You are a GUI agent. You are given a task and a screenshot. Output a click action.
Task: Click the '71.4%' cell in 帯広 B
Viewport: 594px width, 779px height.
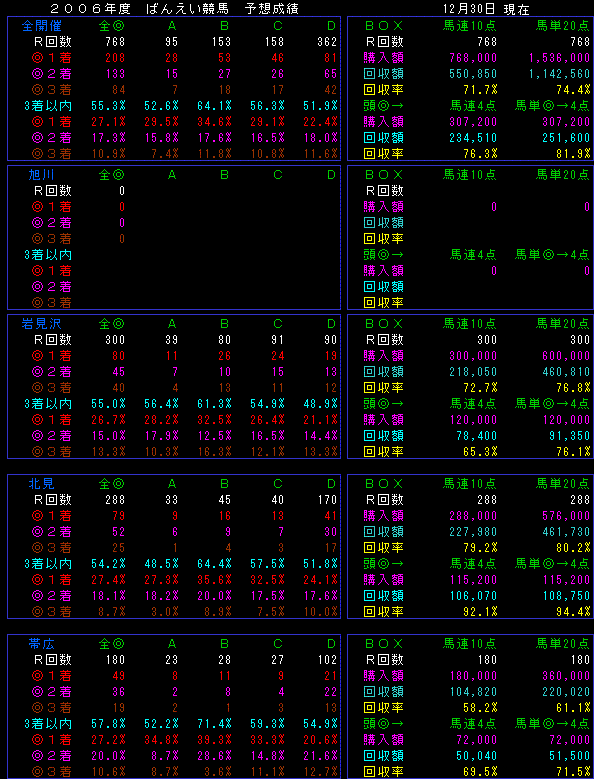pyautogui.click(x=214, y=723)
